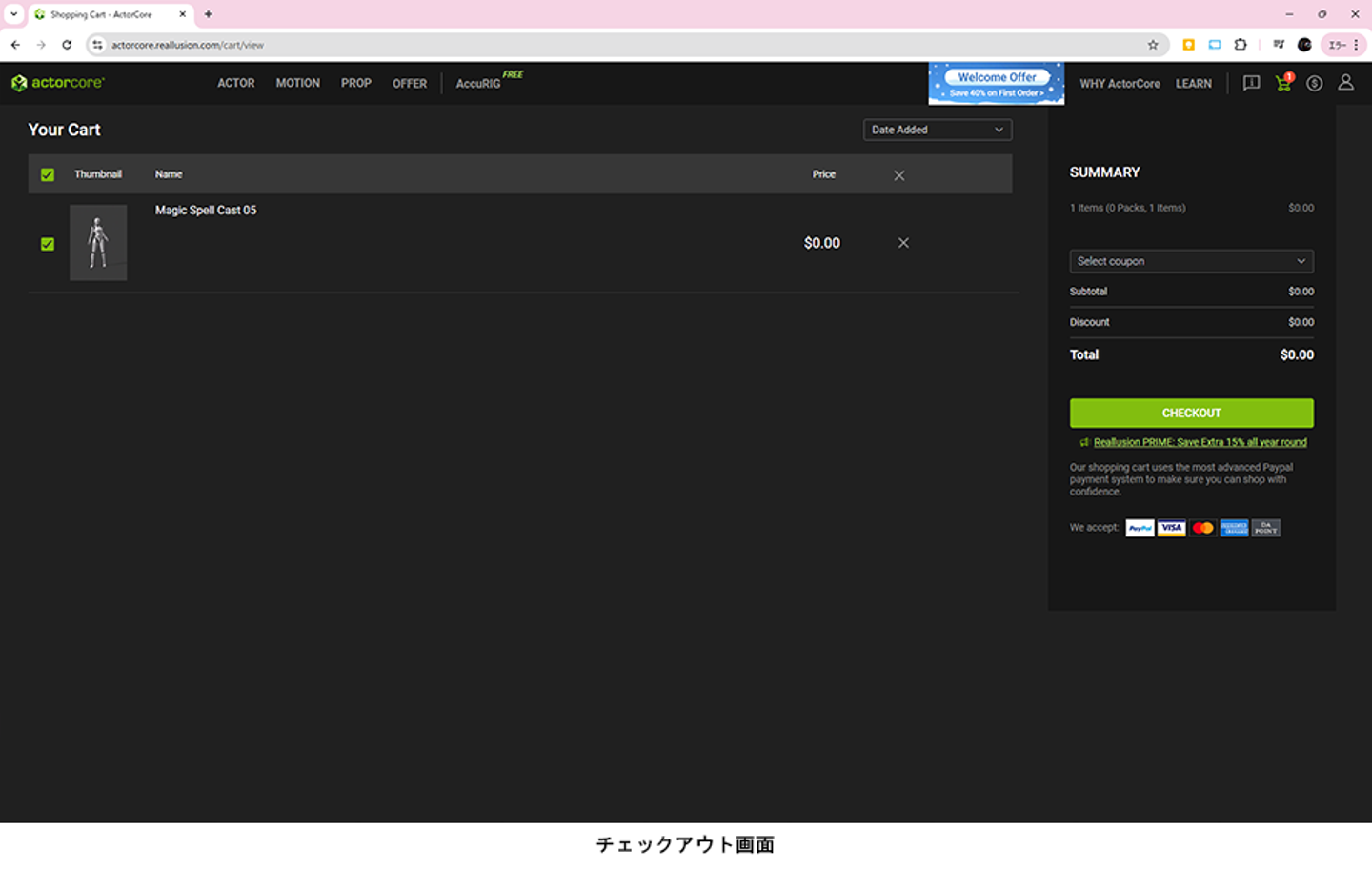
Task: Go to the AccuRIG page
Action: coord(478,84)
